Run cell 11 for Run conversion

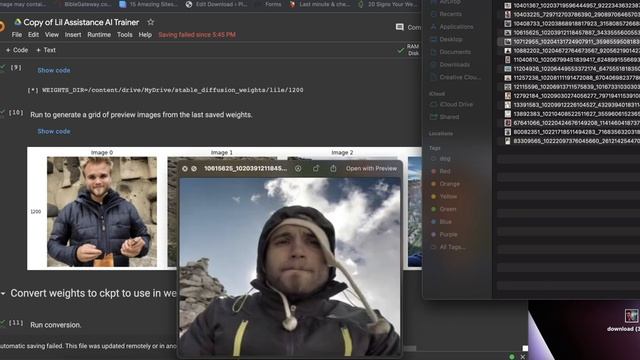coord(16,323)
